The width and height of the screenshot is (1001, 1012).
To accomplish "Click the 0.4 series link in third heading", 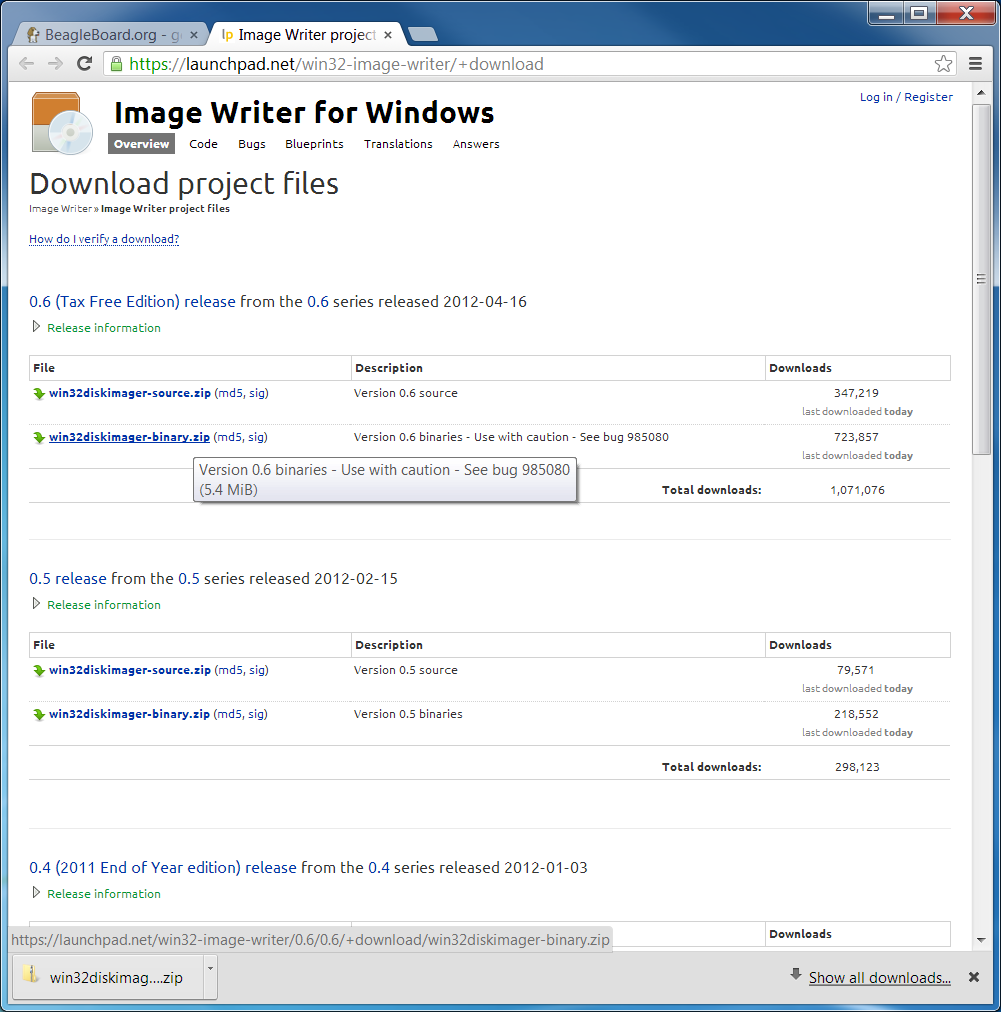I will point(379,867).
